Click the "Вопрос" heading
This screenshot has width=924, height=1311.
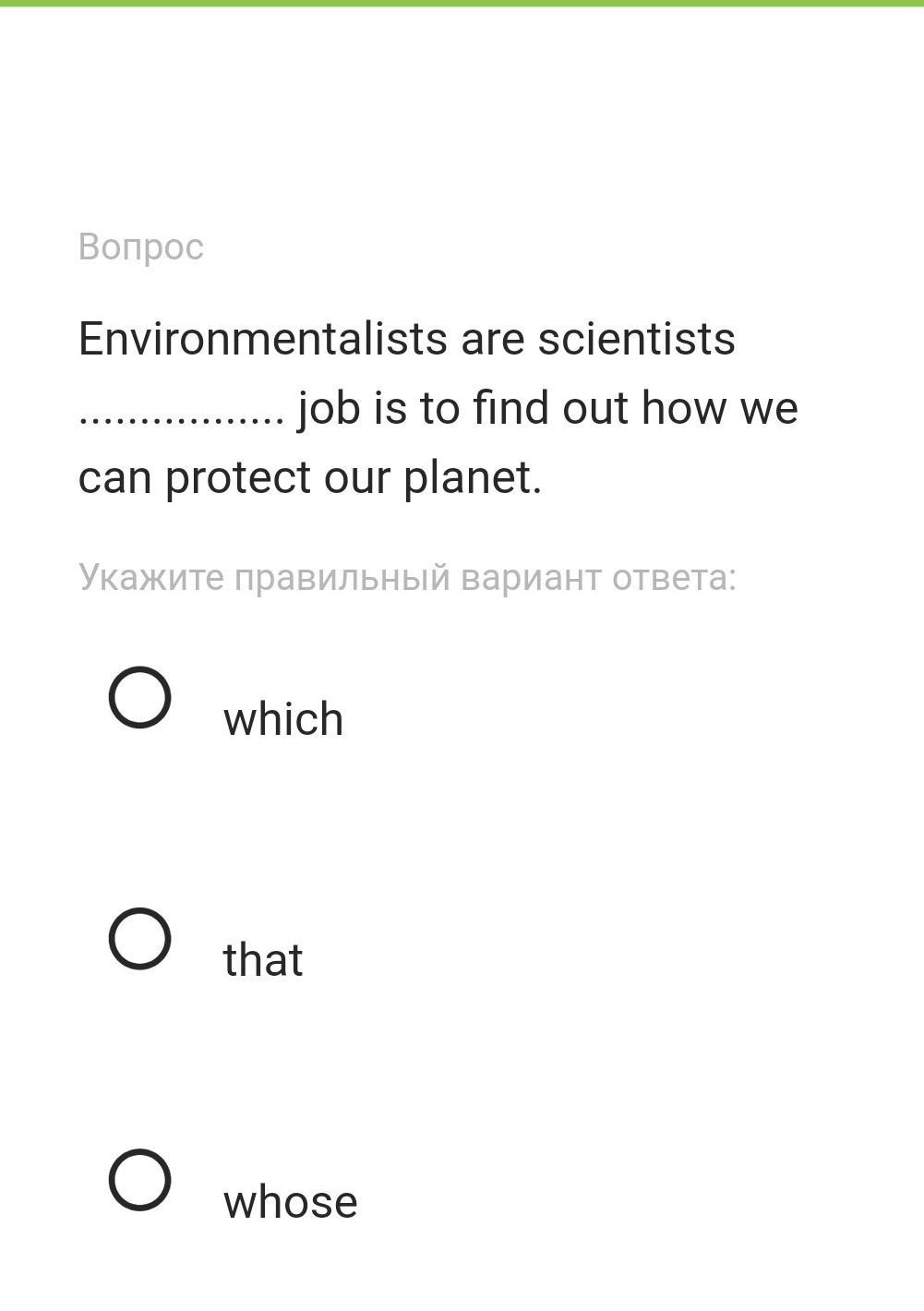click(141, 247)
